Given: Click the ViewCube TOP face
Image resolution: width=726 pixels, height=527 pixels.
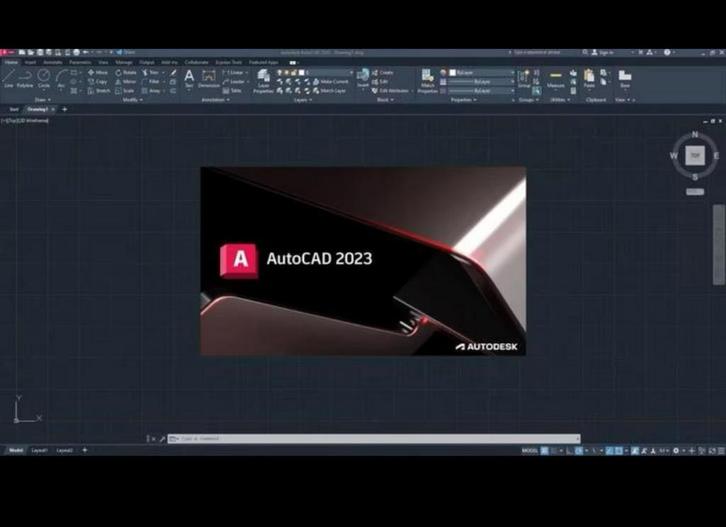Looking at the screenshot, I should click(x=695, y=155).
